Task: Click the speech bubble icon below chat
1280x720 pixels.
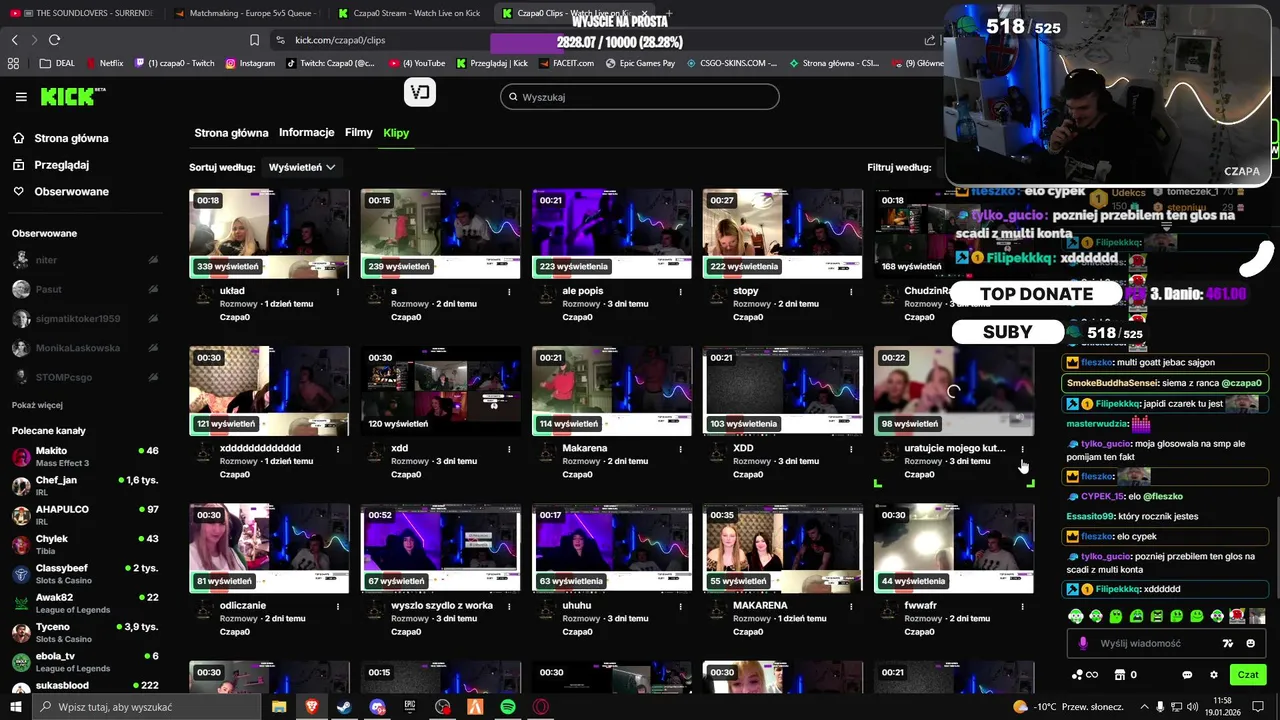Action: (x=1187, y=675)
